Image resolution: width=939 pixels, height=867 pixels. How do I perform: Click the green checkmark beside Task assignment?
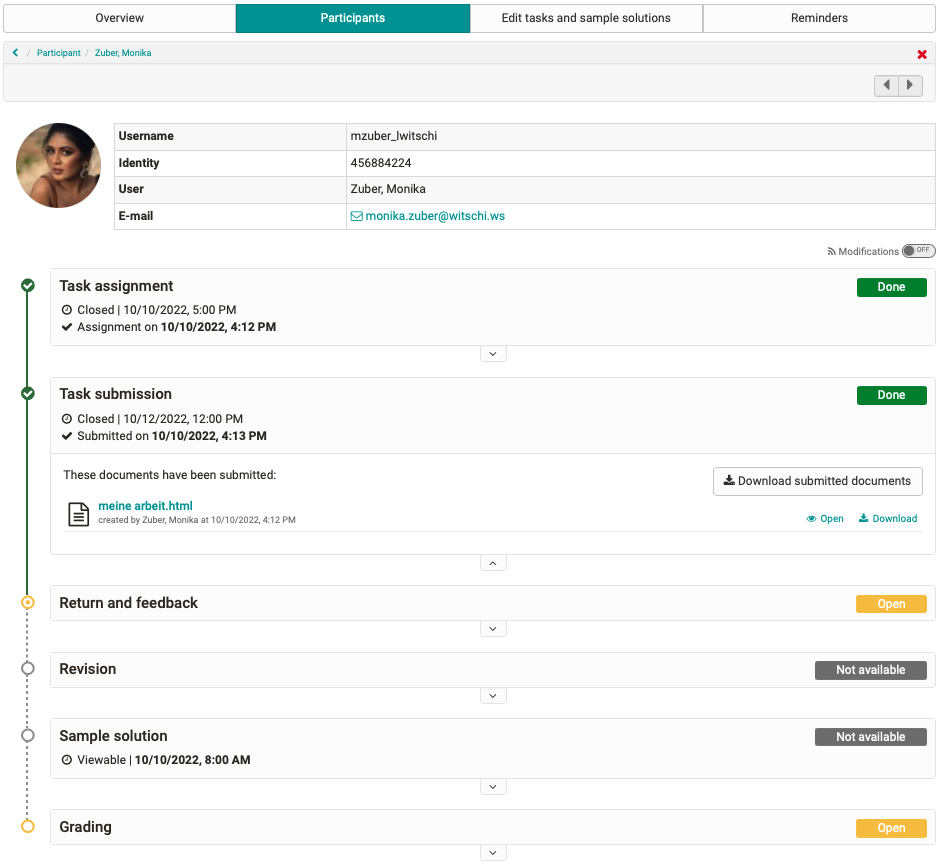pyautogui.click(x=28, y=286)
